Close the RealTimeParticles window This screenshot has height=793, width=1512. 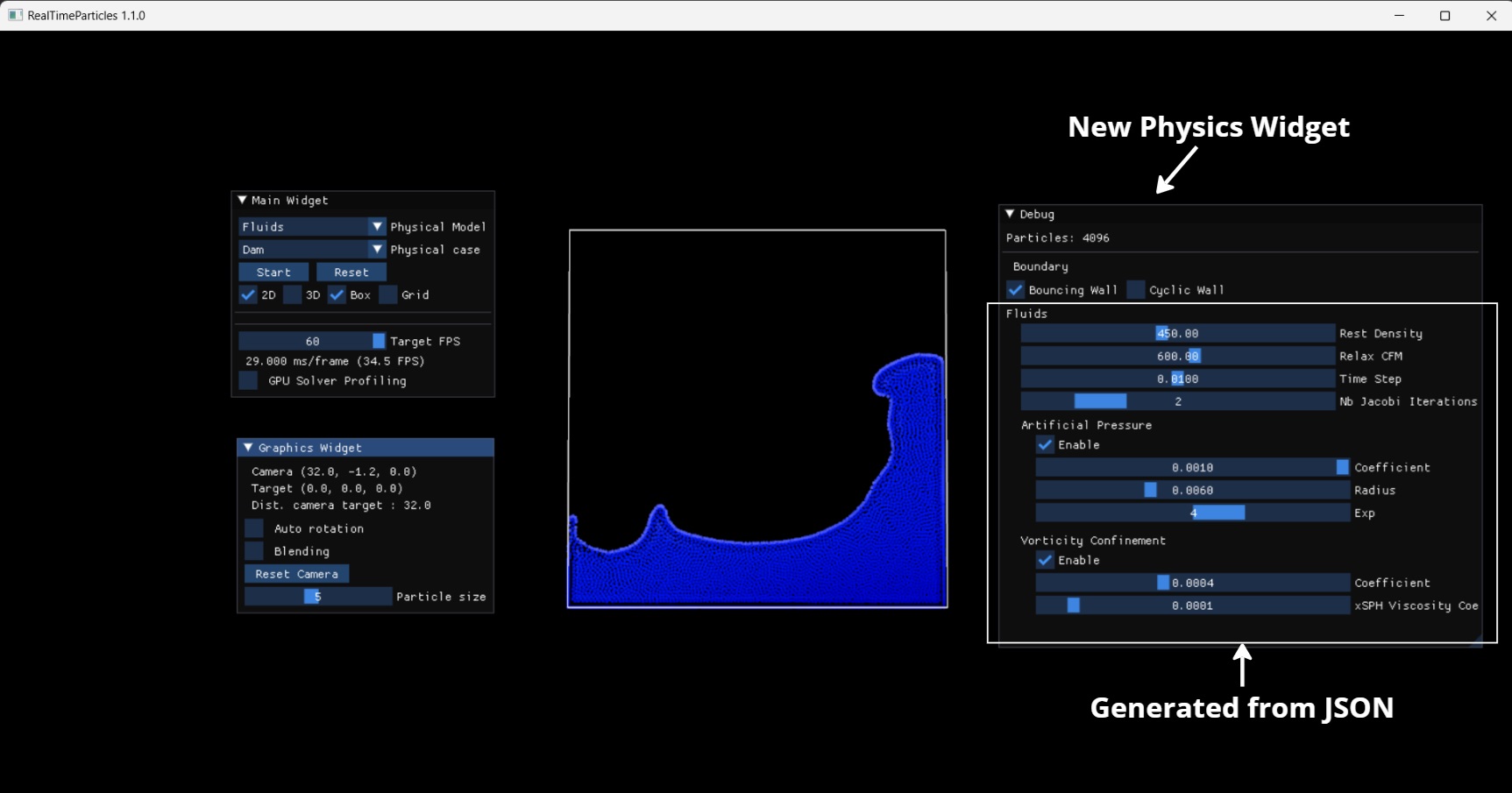pyautogui.click(x=1491, y=15)
